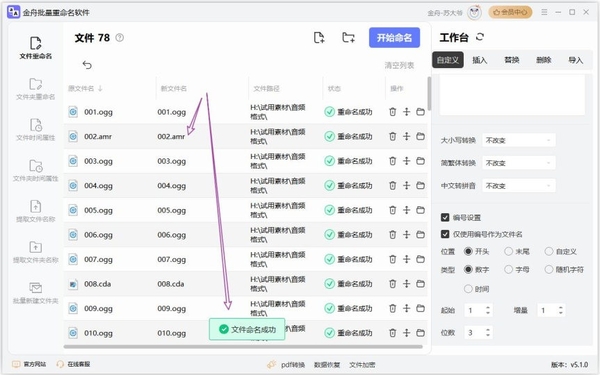Image resolution: width=600 pixels, height=375 pixels.
Task: Select the 末尾 position radio button
Action: [508, 251]
